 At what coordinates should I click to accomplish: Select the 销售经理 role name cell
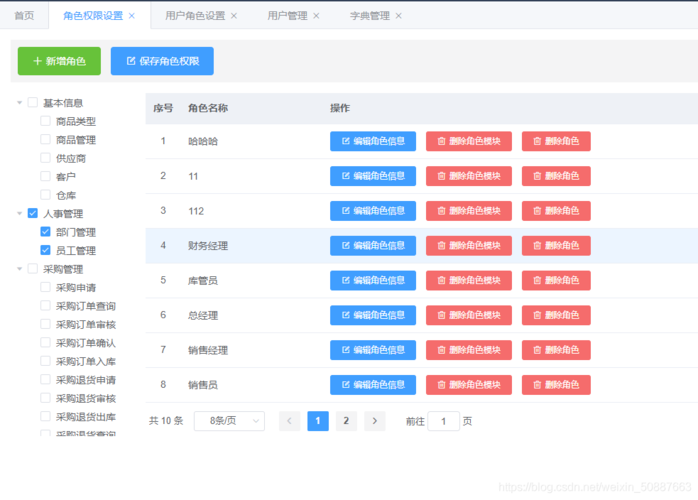(208, 350)
